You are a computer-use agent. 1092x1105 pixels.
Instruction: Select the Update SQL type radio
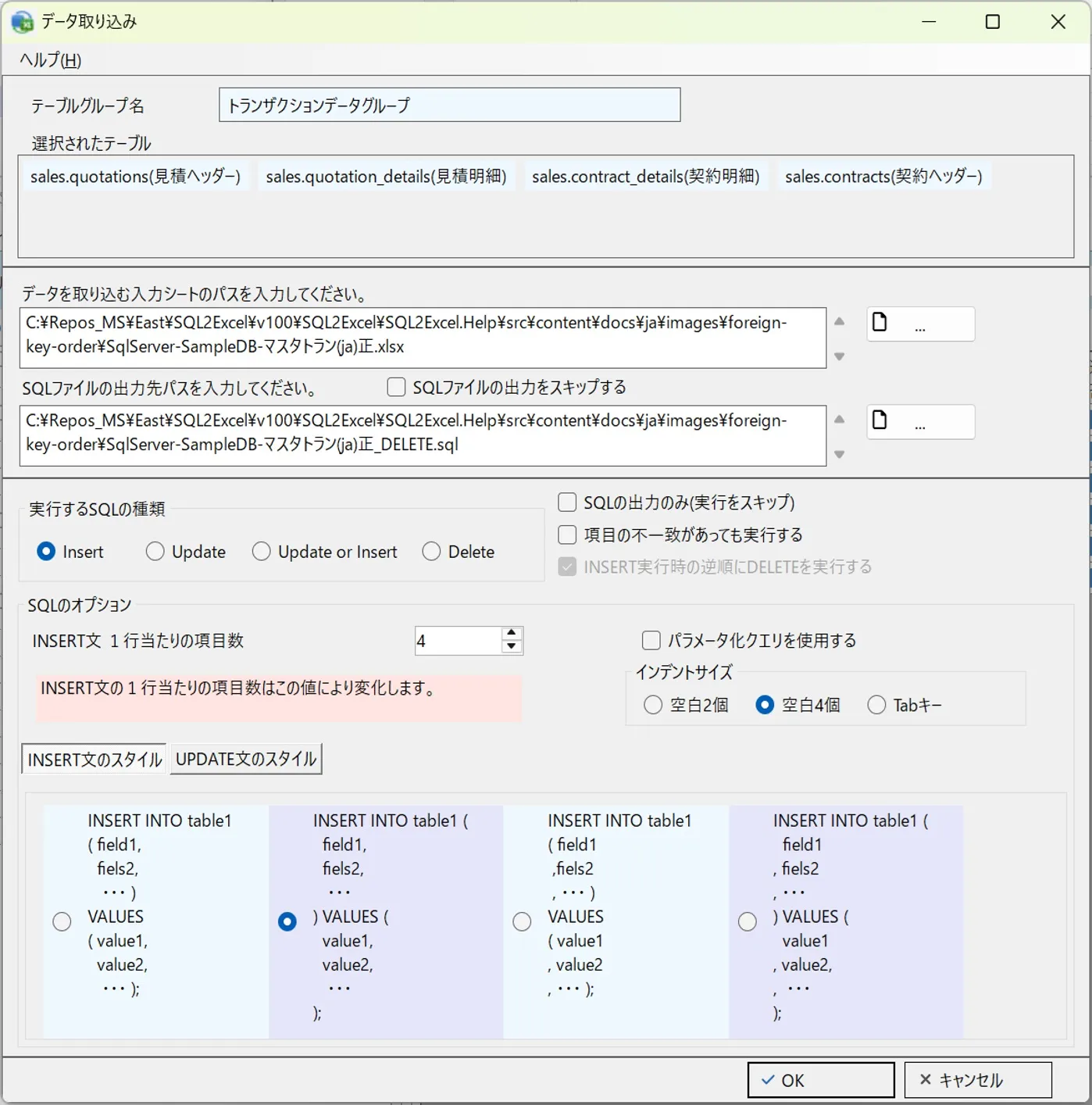click(155, 552)
